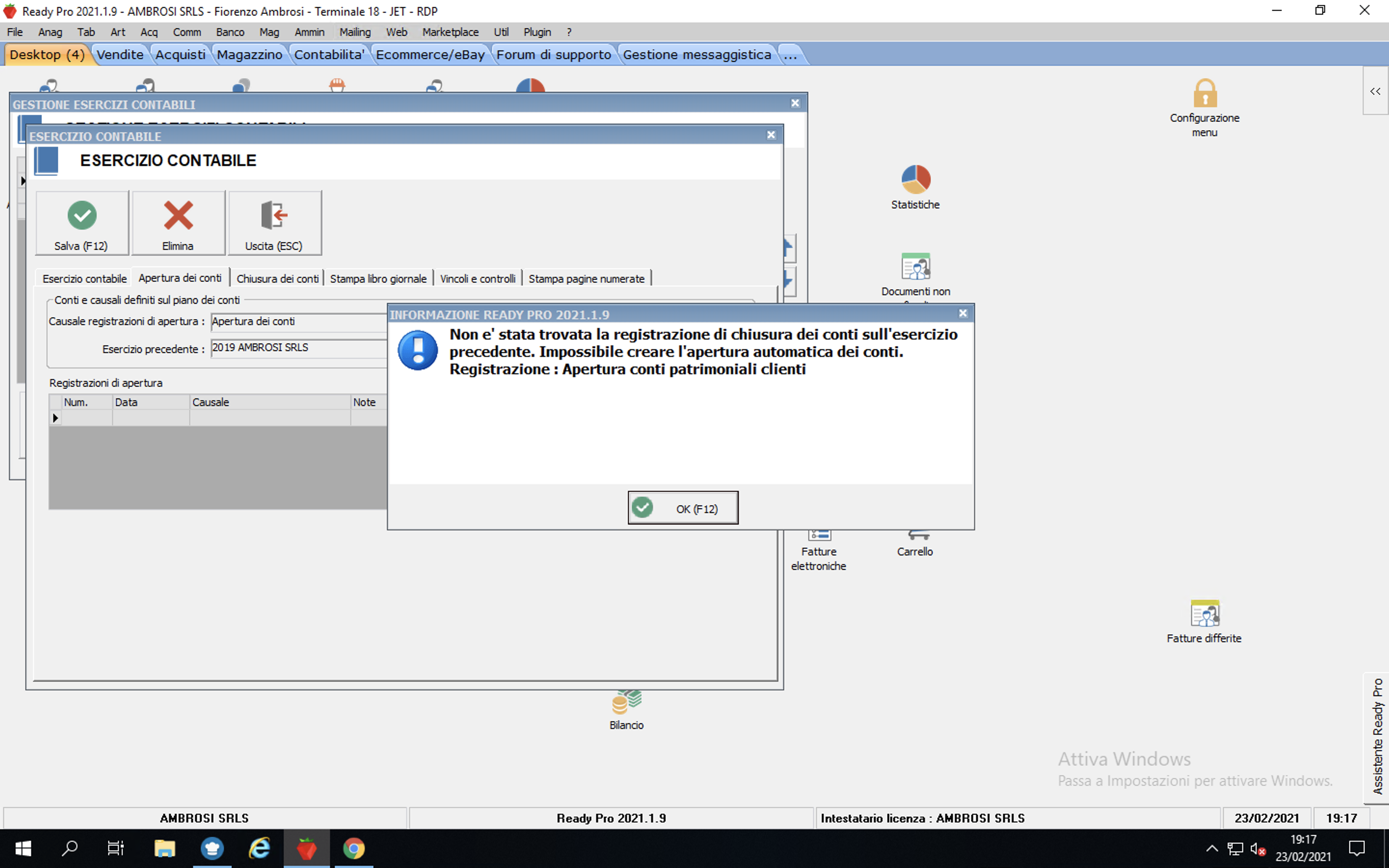The width and height of the screenshot is (1389, 868).
Task: Click the Causale registrazioni di apertura field
Action: (300, 322)
